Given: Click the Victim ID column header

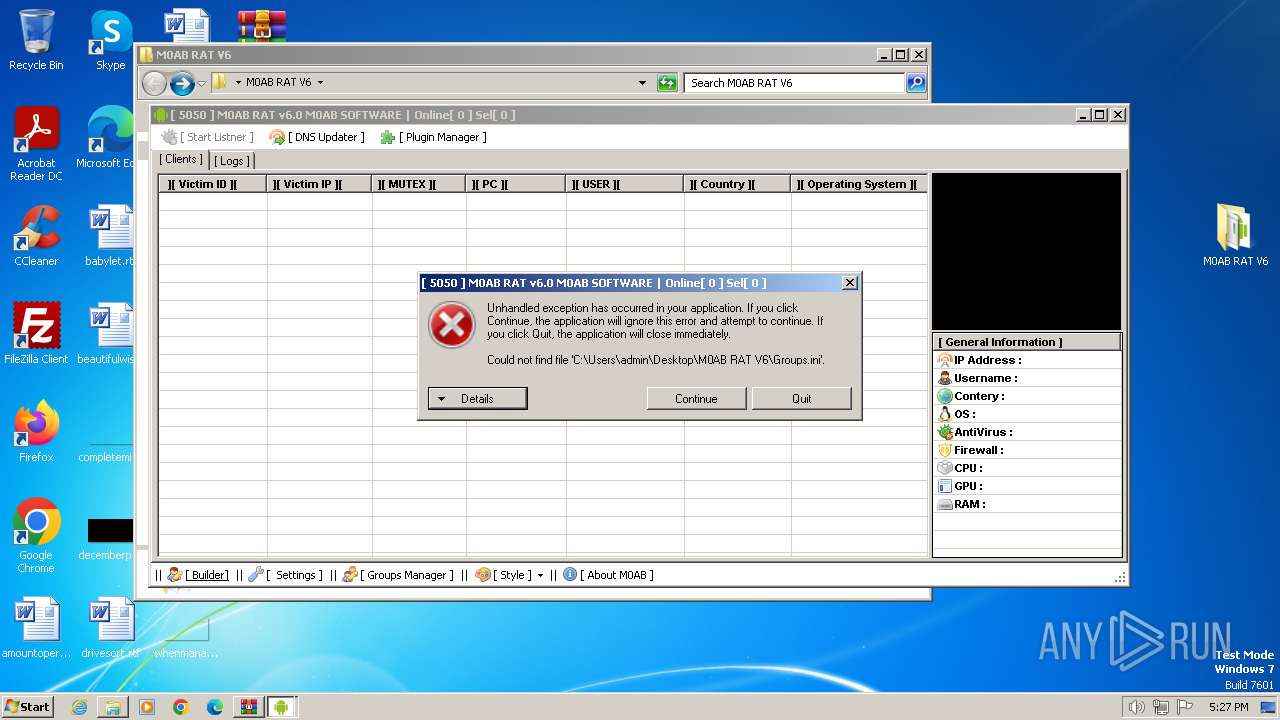Looking at the screenshot, I should click(212, 184).
